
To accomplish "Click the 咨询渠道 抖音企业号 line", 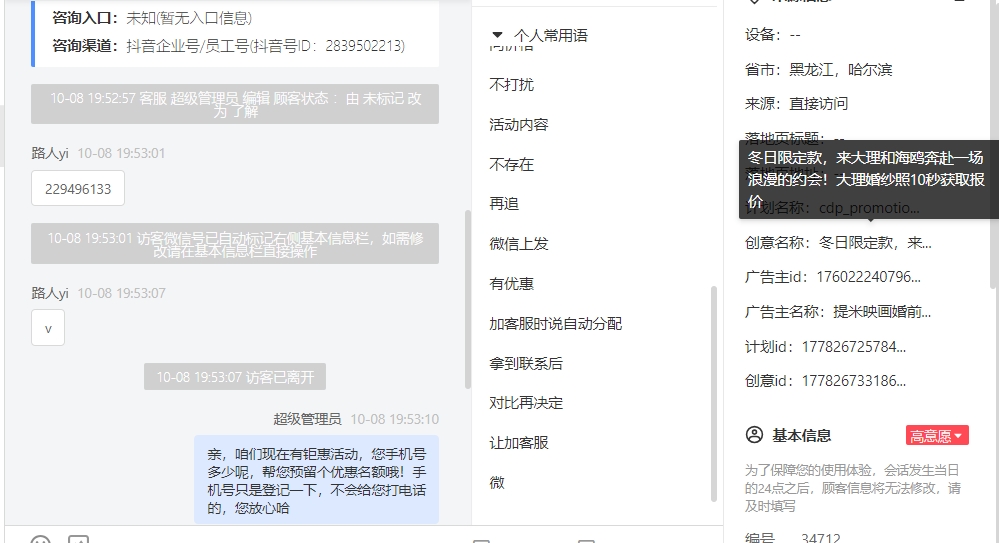I will tap(229, 46).
